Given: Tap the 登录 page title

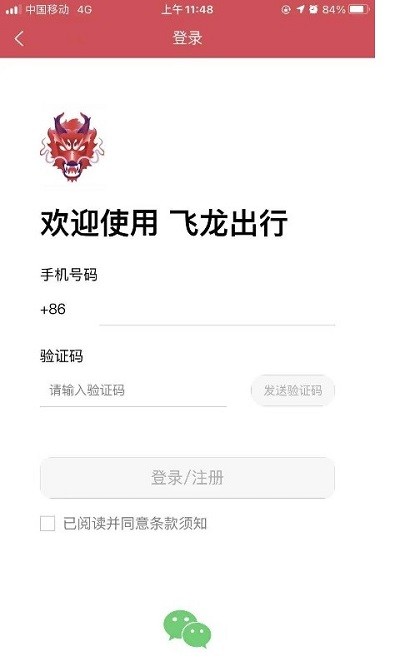Looking at the screenshot, I should [187, 38].
